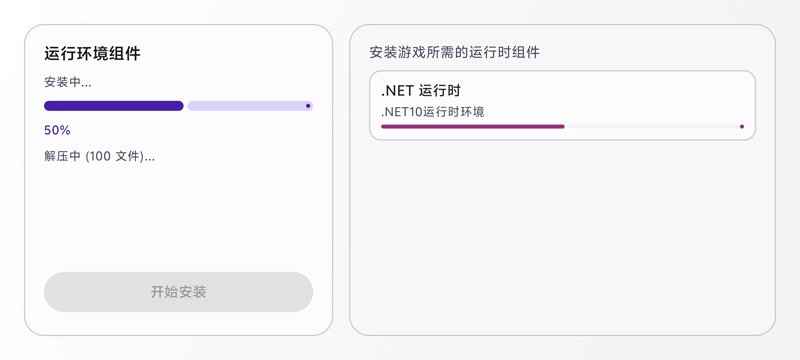Screen dimensions: 800x360
Task: Click the 安装中... status text
Action: [68, 82]
